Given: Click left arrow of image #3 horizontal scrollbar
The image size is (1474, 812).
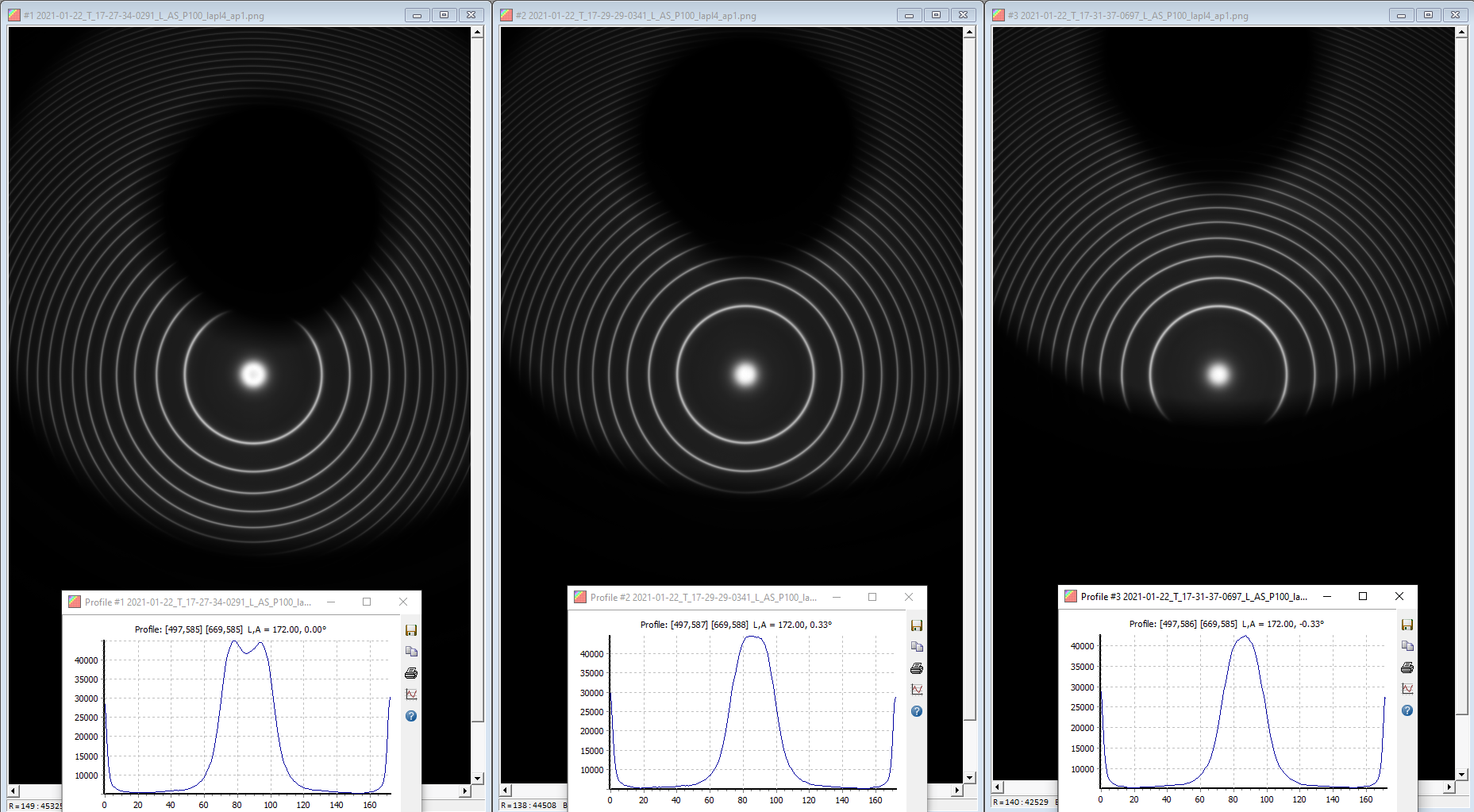Looking at the screenshot, I should (998, 787).
